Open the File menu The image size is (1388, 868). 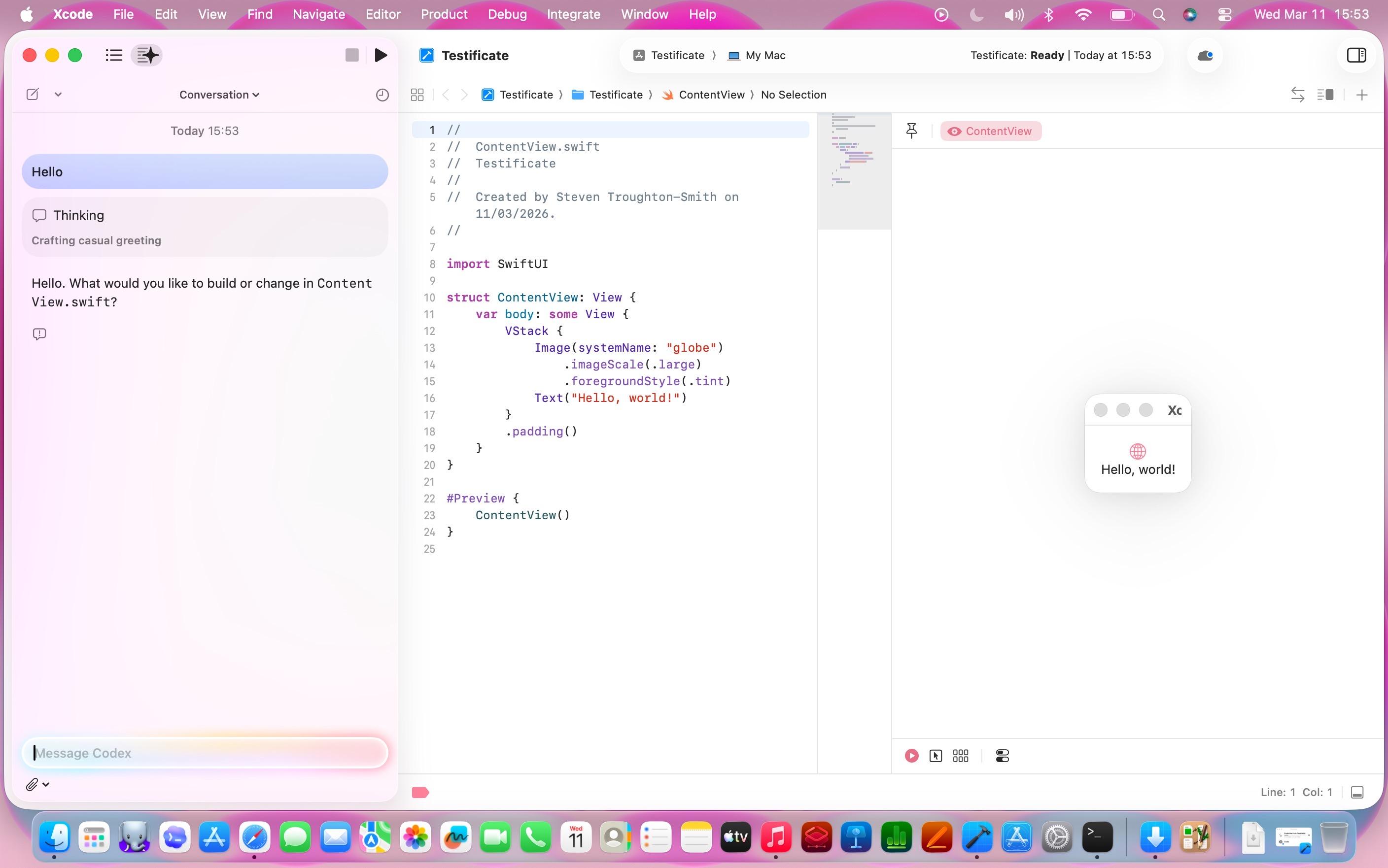tap(123, 14)
